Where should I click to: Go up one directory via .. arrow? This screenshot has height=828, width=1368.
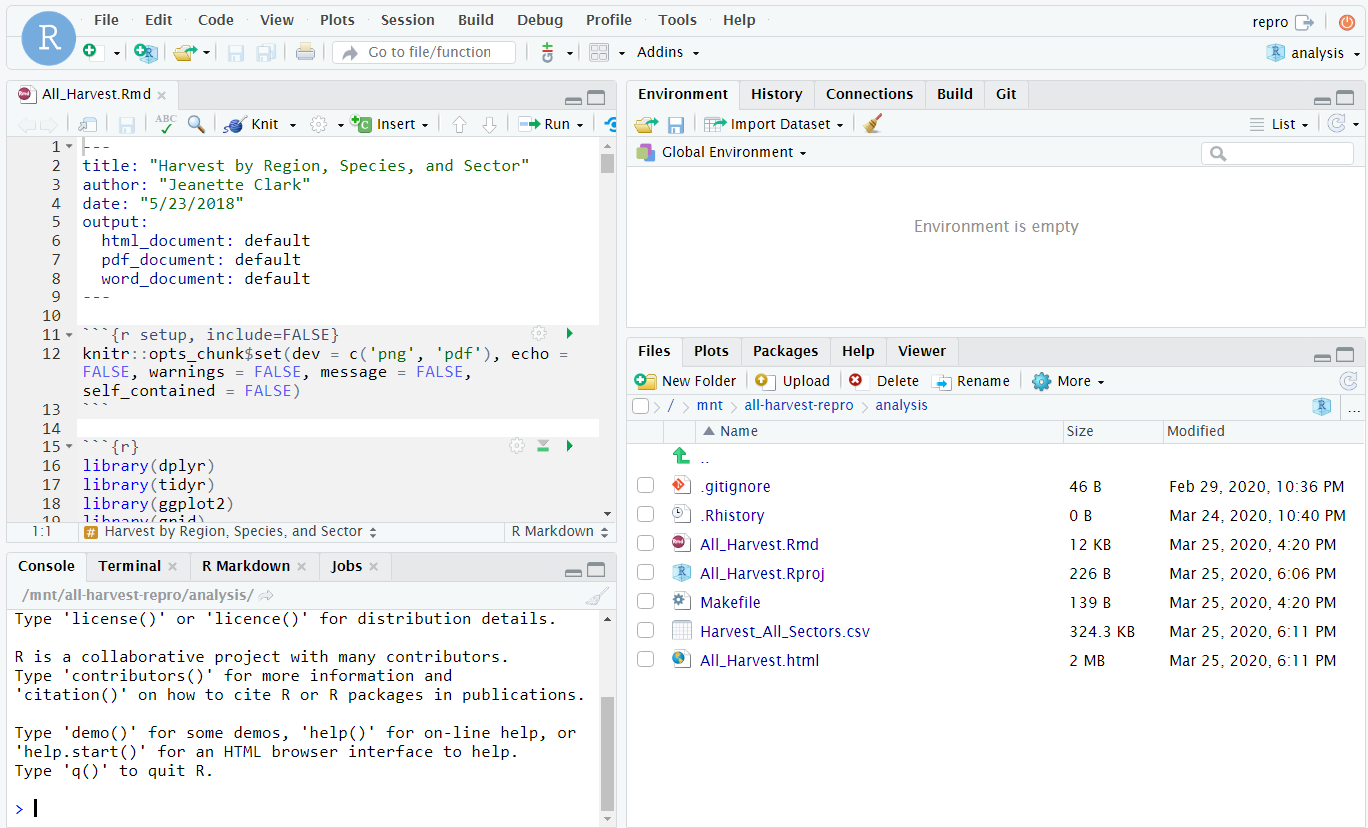[682, 456]
